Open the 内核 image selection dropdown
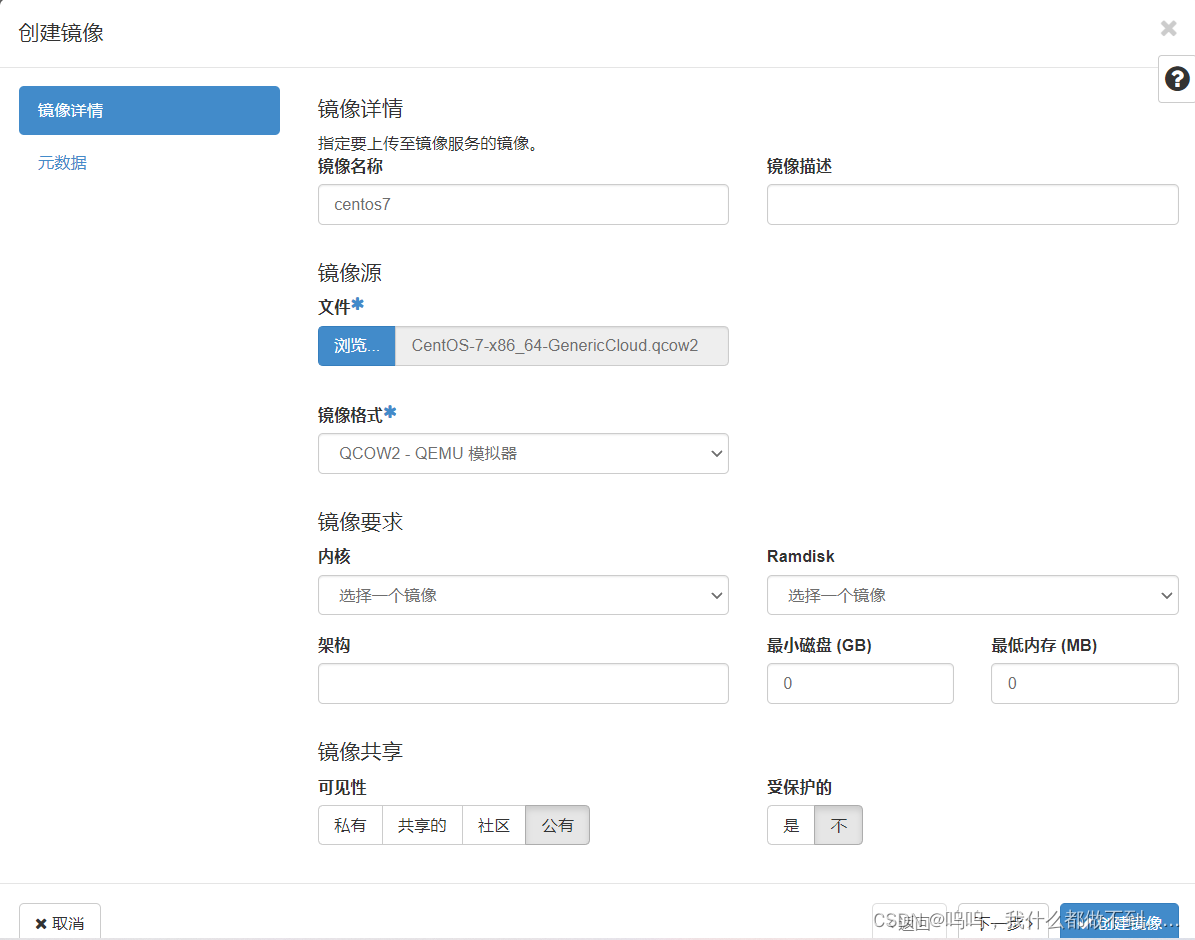1195x940 pixels. [523, 595]
